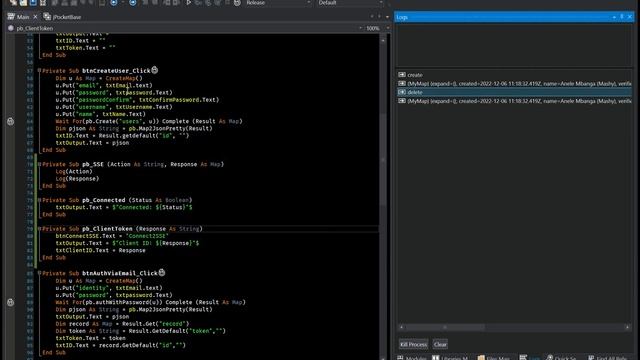The image size is (640, 360).
Task: Open the Logs bottom tab
Action: 529,358
